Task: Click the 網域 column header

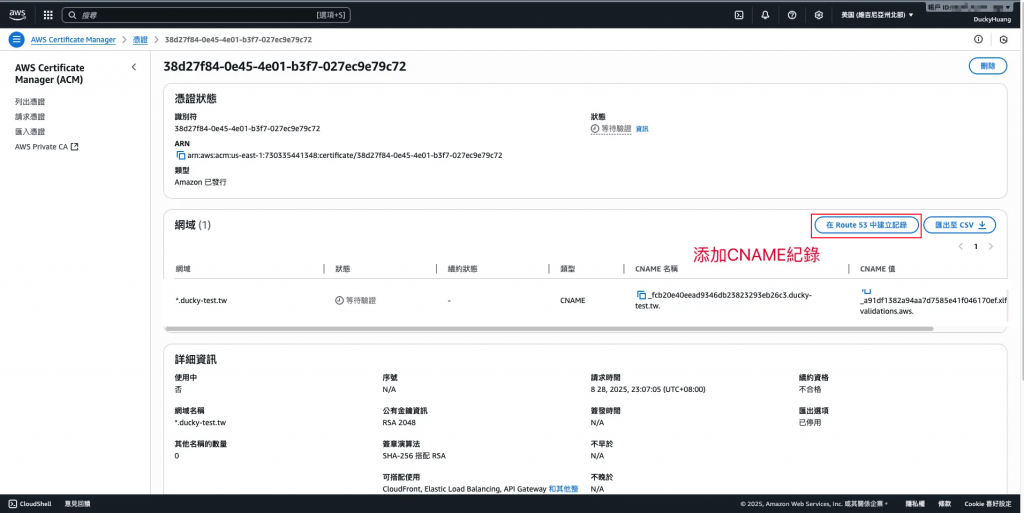Action: click(x=183, y=269)
